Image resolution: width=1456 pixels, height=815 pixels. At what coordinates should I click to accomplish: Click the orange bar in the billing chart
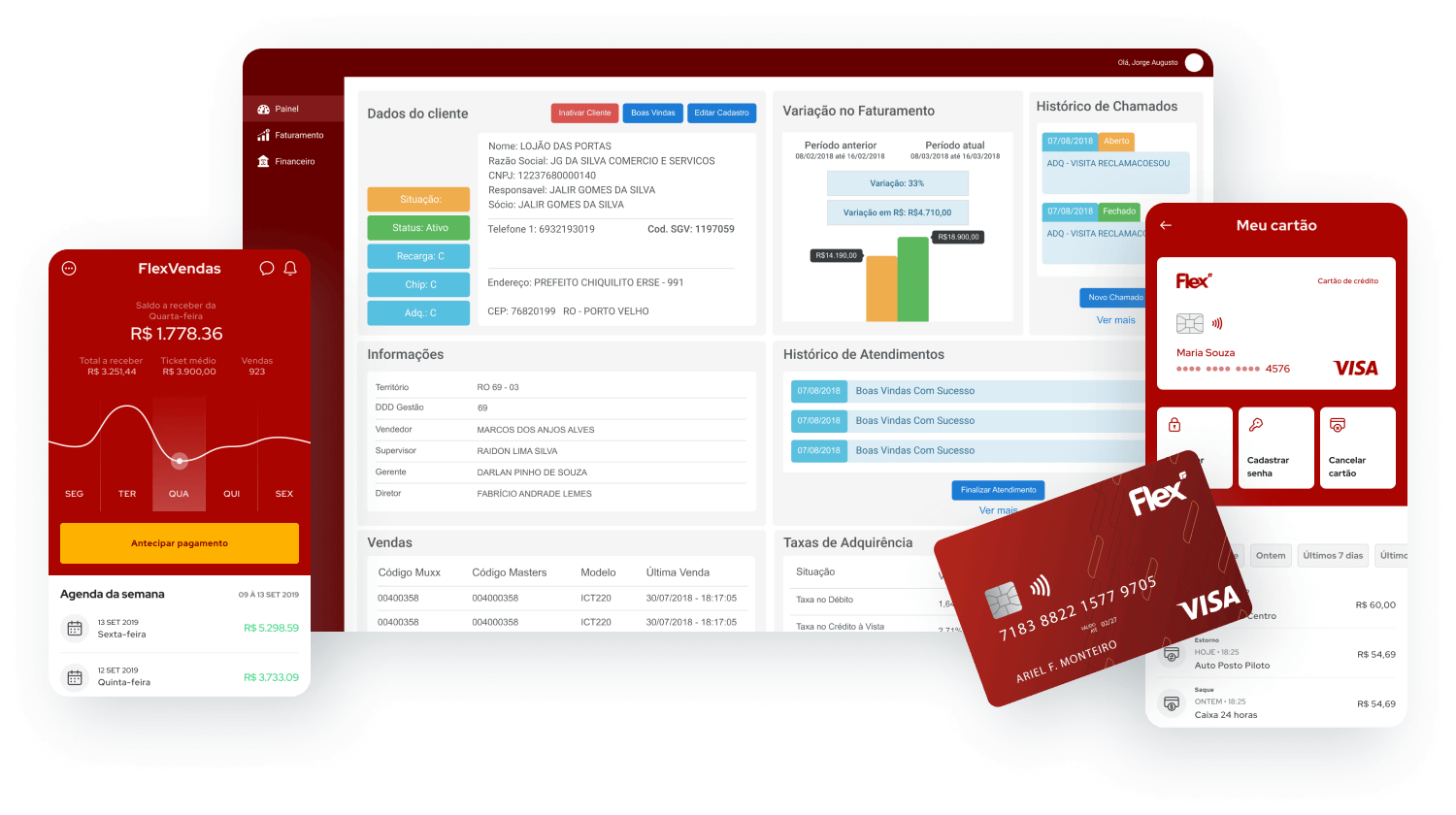pos(881,288)
